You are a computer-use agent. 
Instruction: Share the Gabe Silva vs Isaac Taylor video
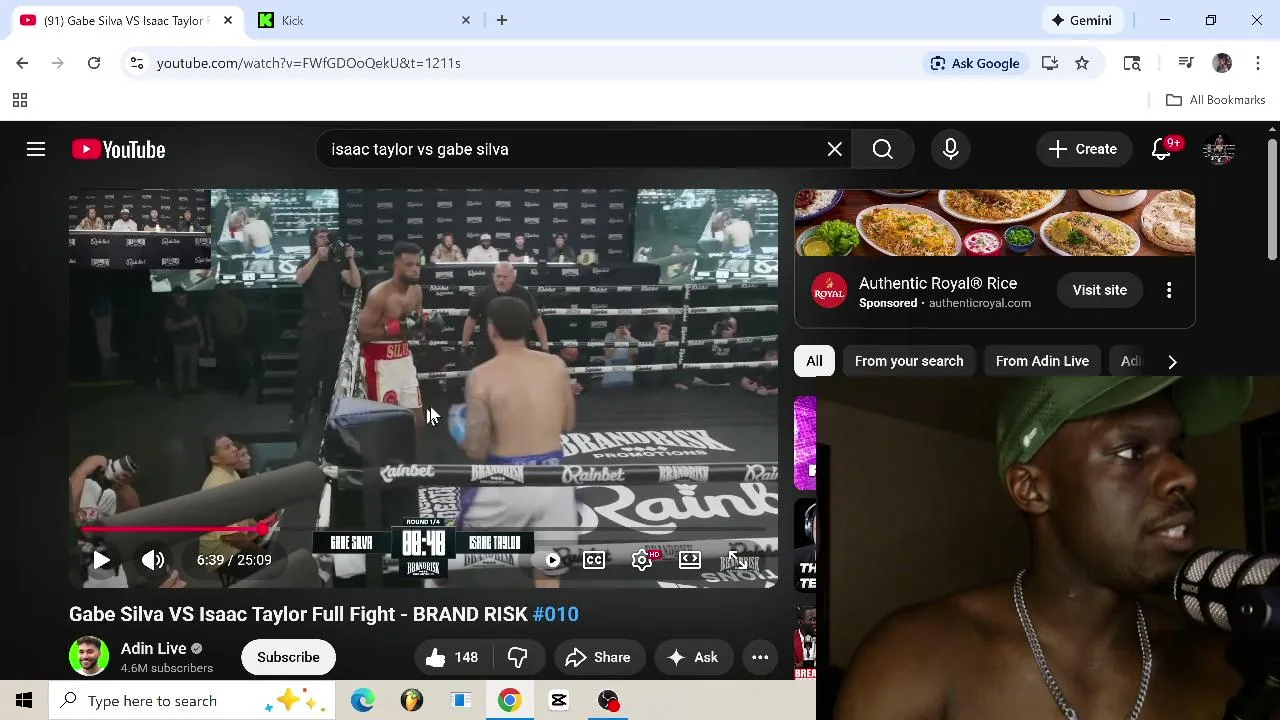click(598, 657)
